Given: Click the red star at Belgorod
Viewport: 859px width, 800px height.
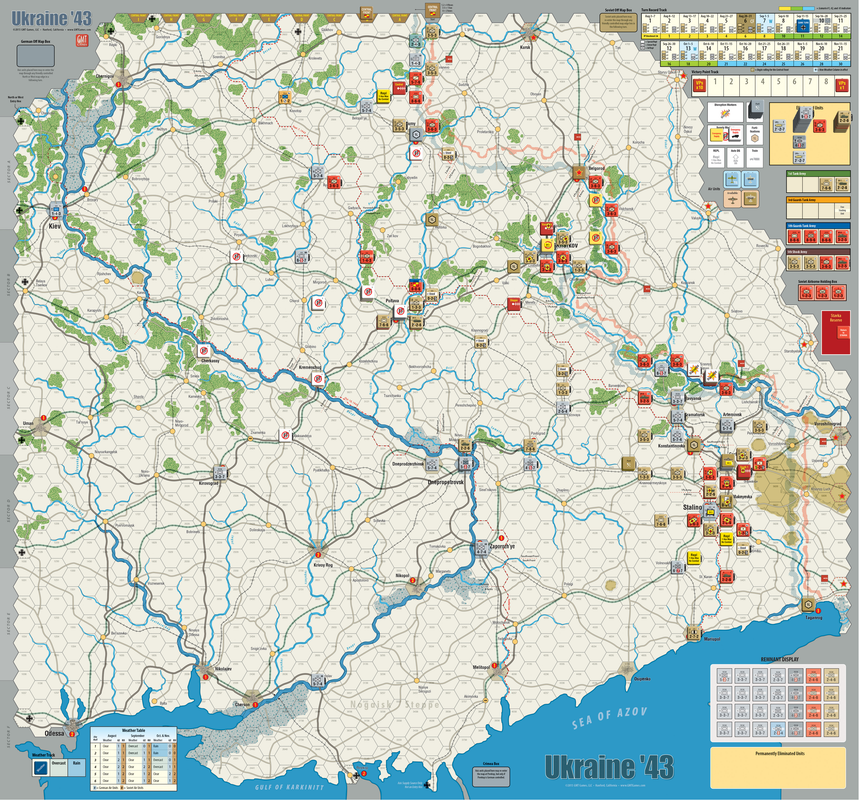Looking at the screenshot, I should coord(578,174).
